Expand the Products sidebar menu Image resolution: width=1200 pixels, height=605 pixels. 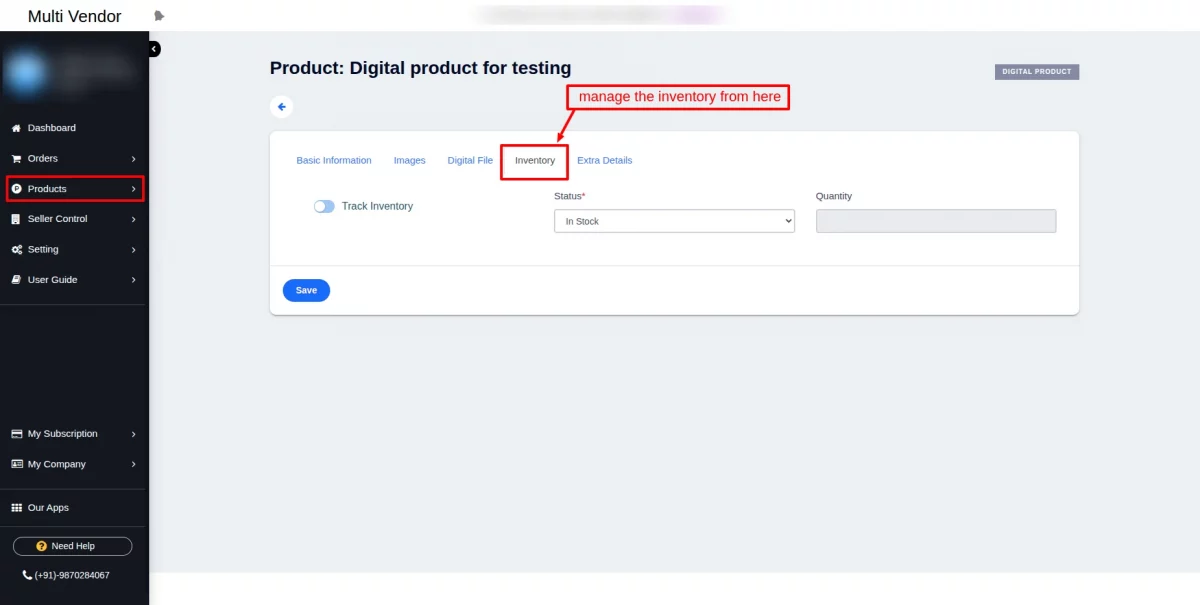pyautogui.click(x=75, y=189)
